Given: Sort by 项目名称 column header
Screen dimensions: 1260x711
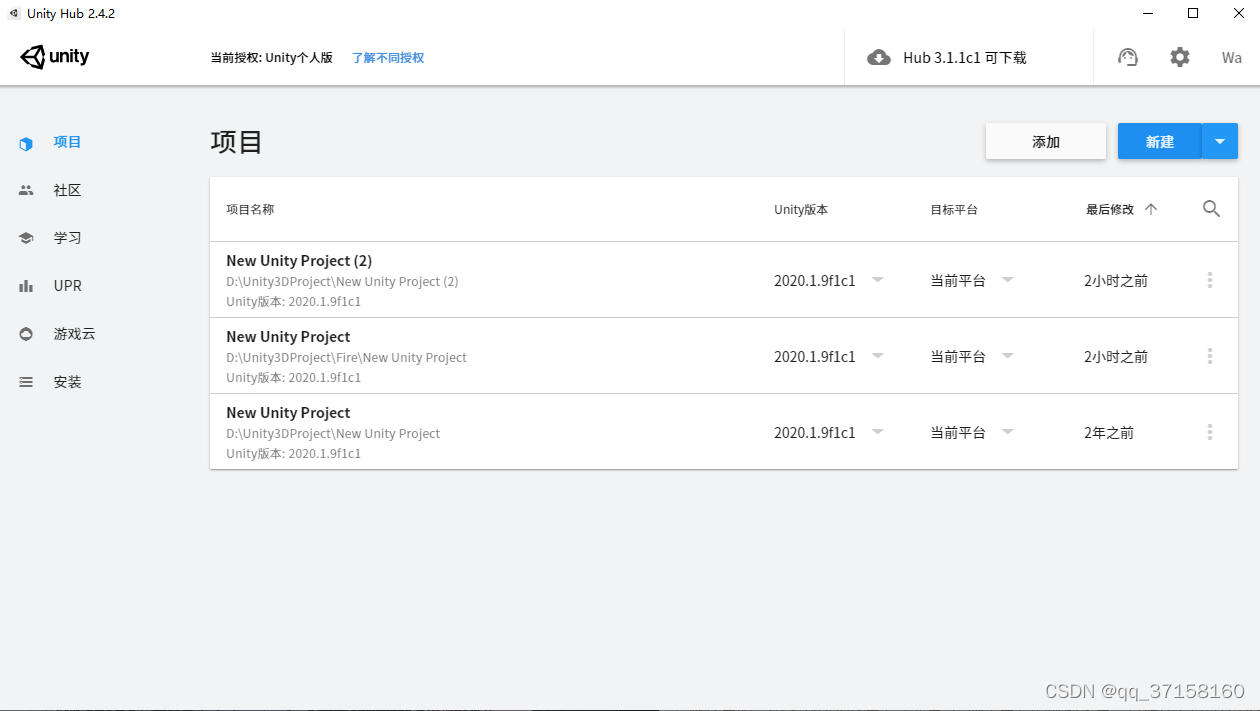Looking at the screenshot, I should (250, 209).
